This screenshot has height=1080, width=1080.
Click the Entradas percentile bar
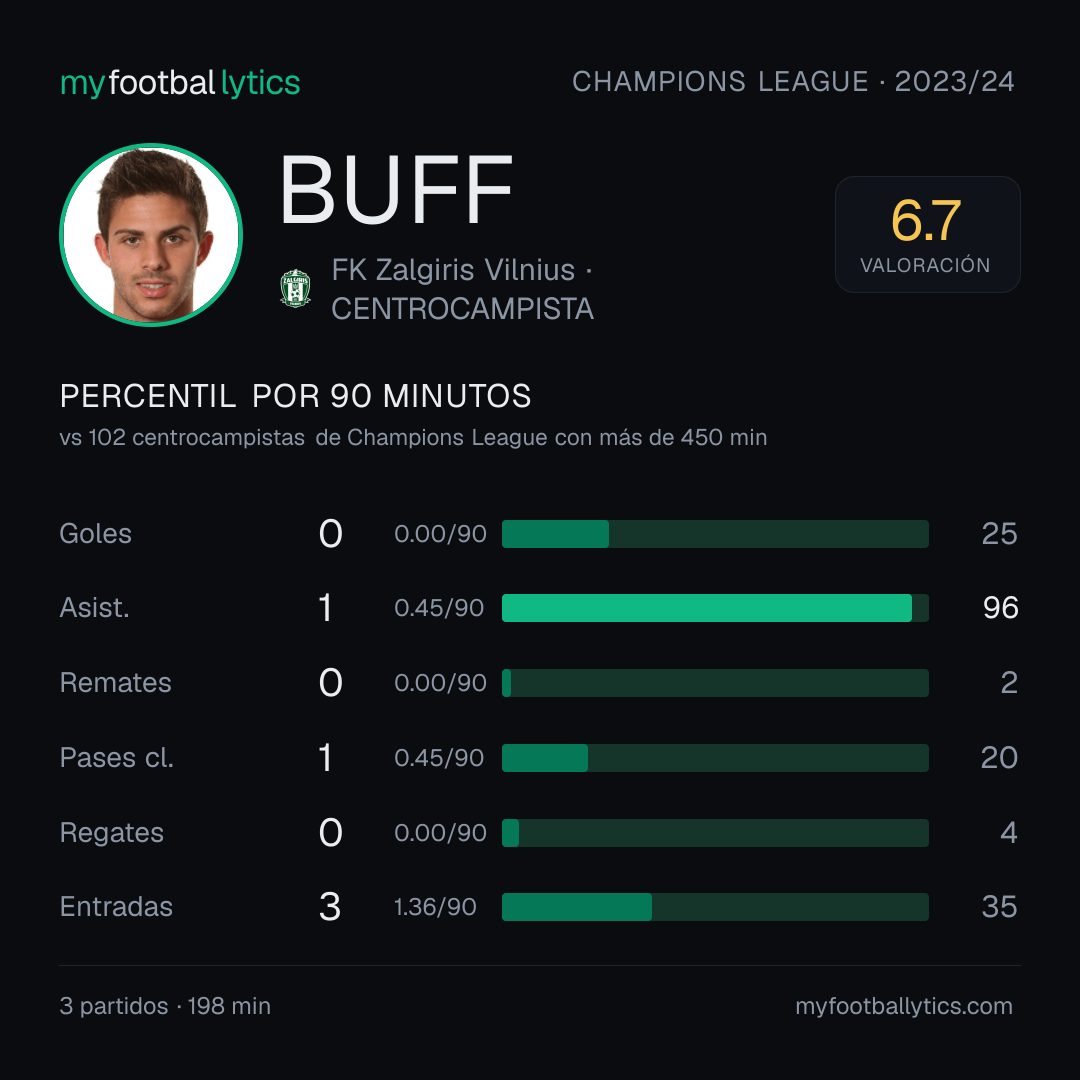[715, 907]
